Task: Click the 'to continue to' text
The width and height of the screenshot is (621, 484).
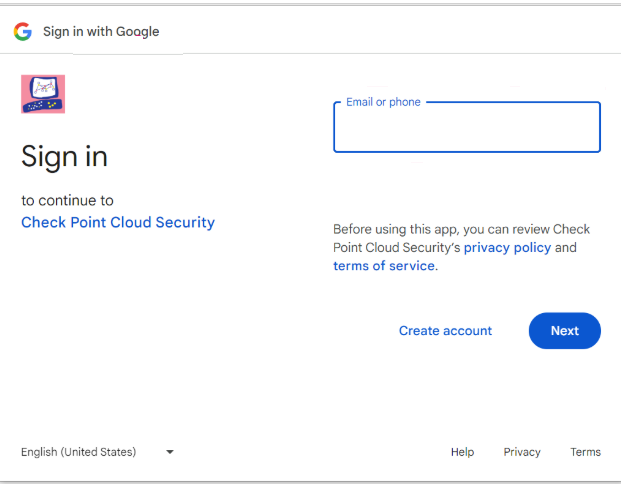Action: pos(67,200)
